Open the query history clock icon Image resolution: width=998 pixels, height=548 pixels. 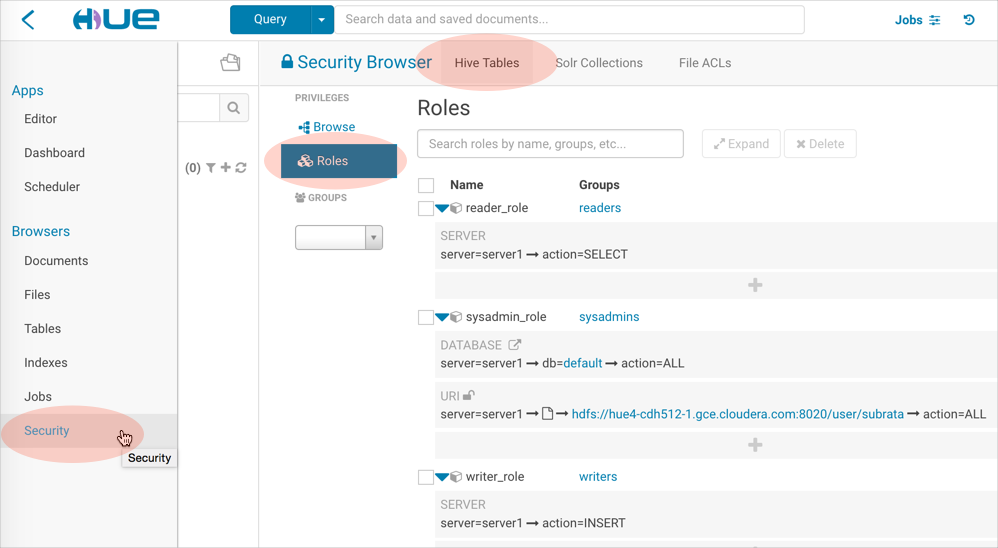(969, 20)
